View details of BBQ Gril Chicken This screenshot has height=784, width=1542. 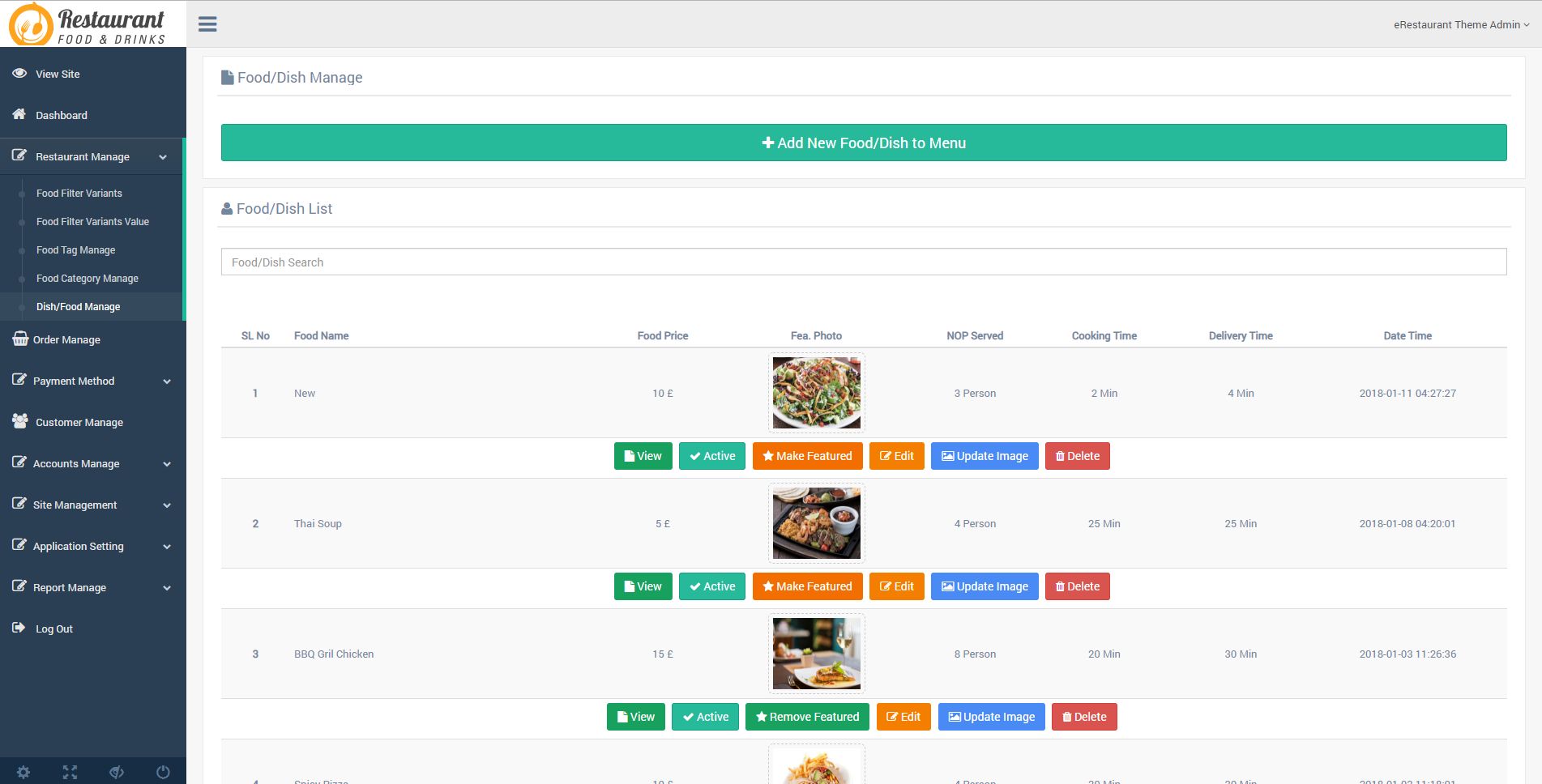pos(636,717)
